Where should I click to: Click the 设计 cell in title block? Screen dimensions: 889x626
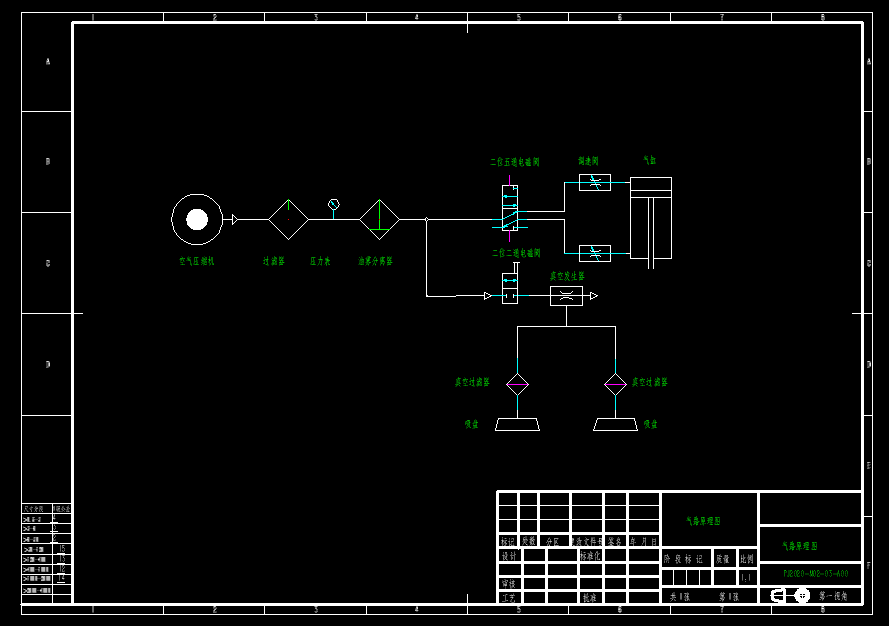pyautogui.click(x=509, y=556)
